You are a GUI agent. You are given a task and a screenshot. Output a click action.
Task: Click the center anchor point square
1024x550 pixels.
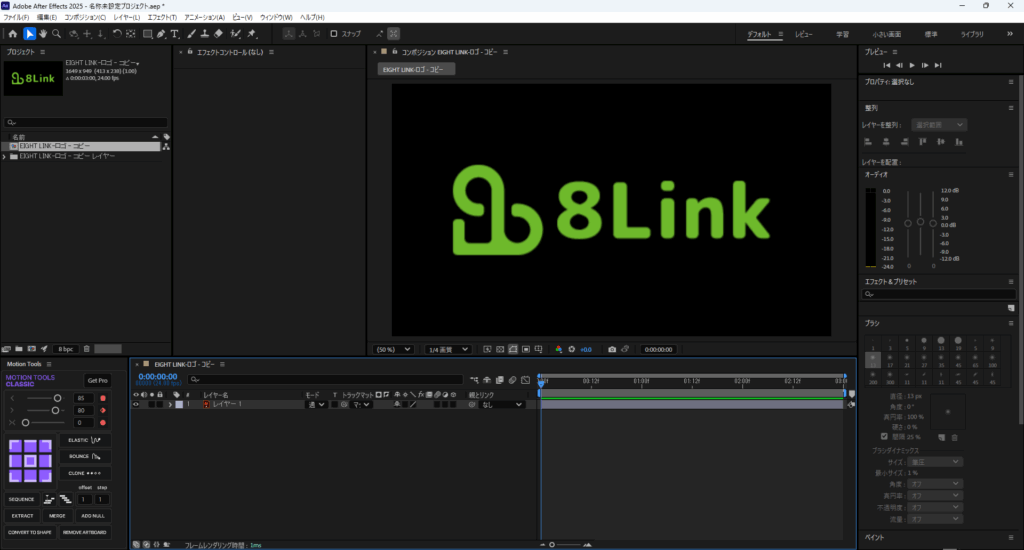tap(30, 461)
